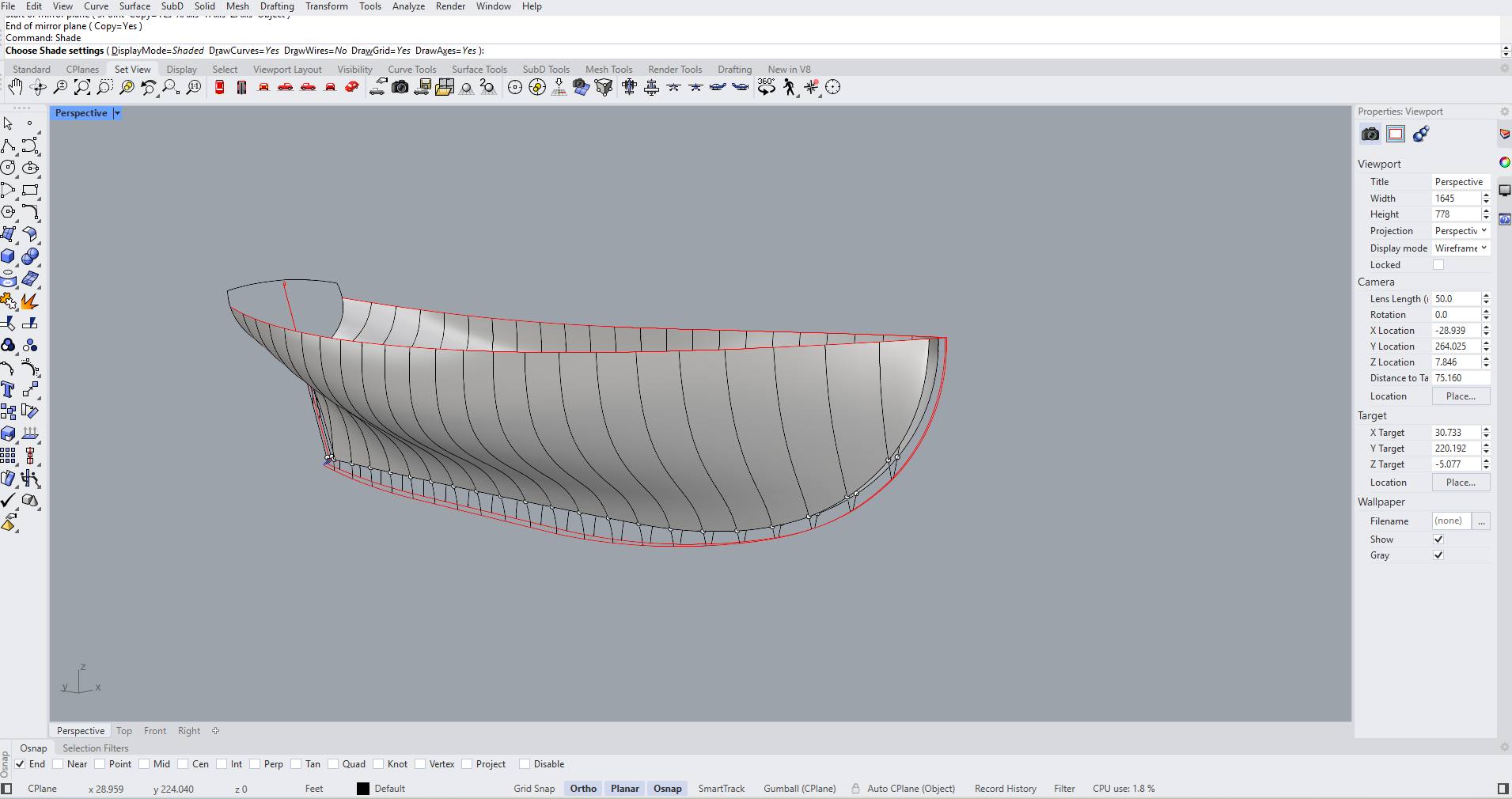
Task: Select the Box solid tool
Action: (x=8, y=256)
